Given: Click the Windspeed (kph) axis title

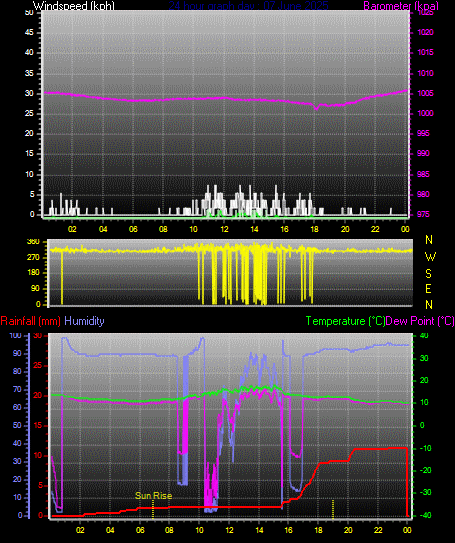Looking at the screenshot, I should (74, 6).
